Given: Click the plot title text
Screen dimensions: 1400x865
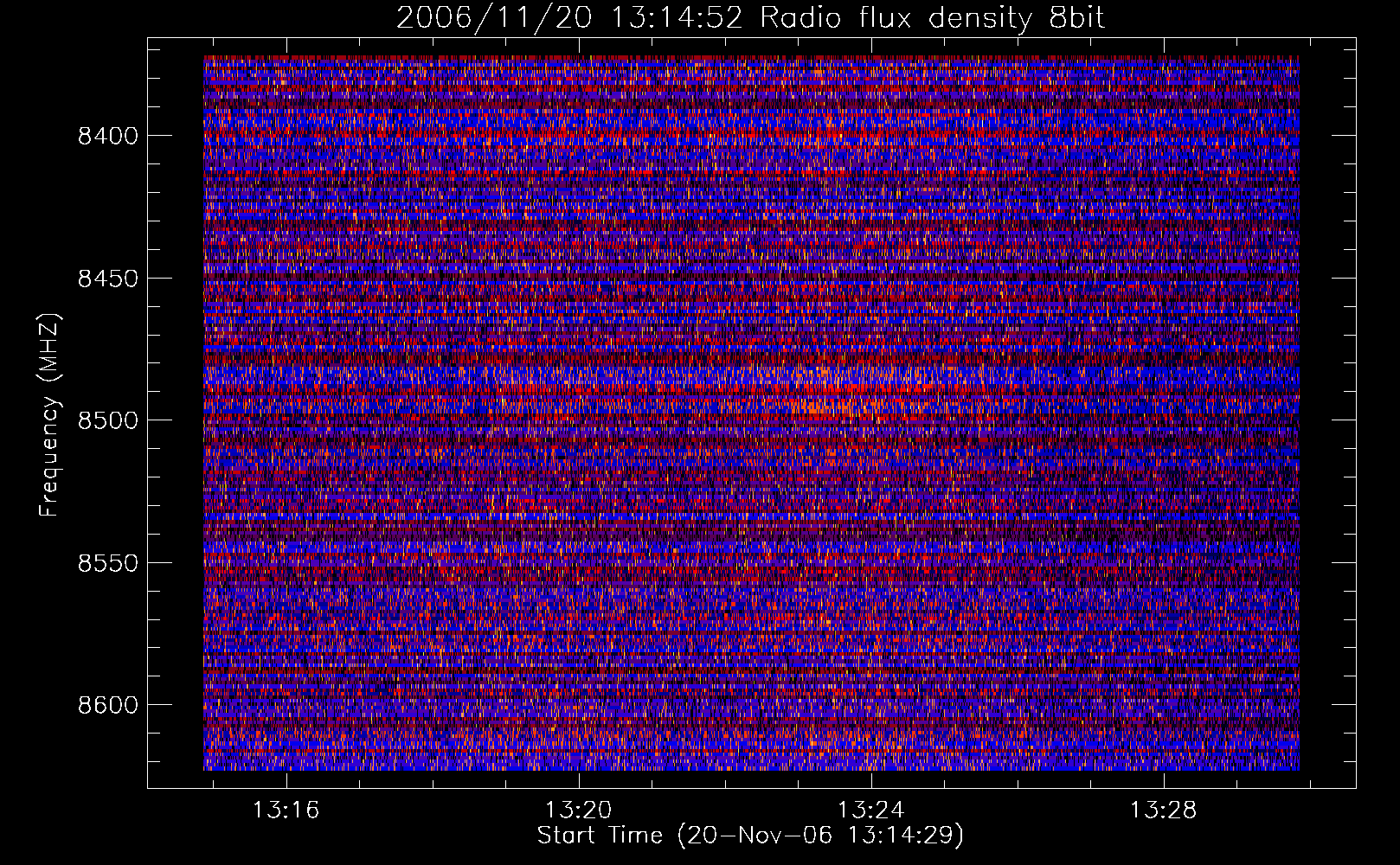Looking at the screenshot, I should tap(750, 17).
